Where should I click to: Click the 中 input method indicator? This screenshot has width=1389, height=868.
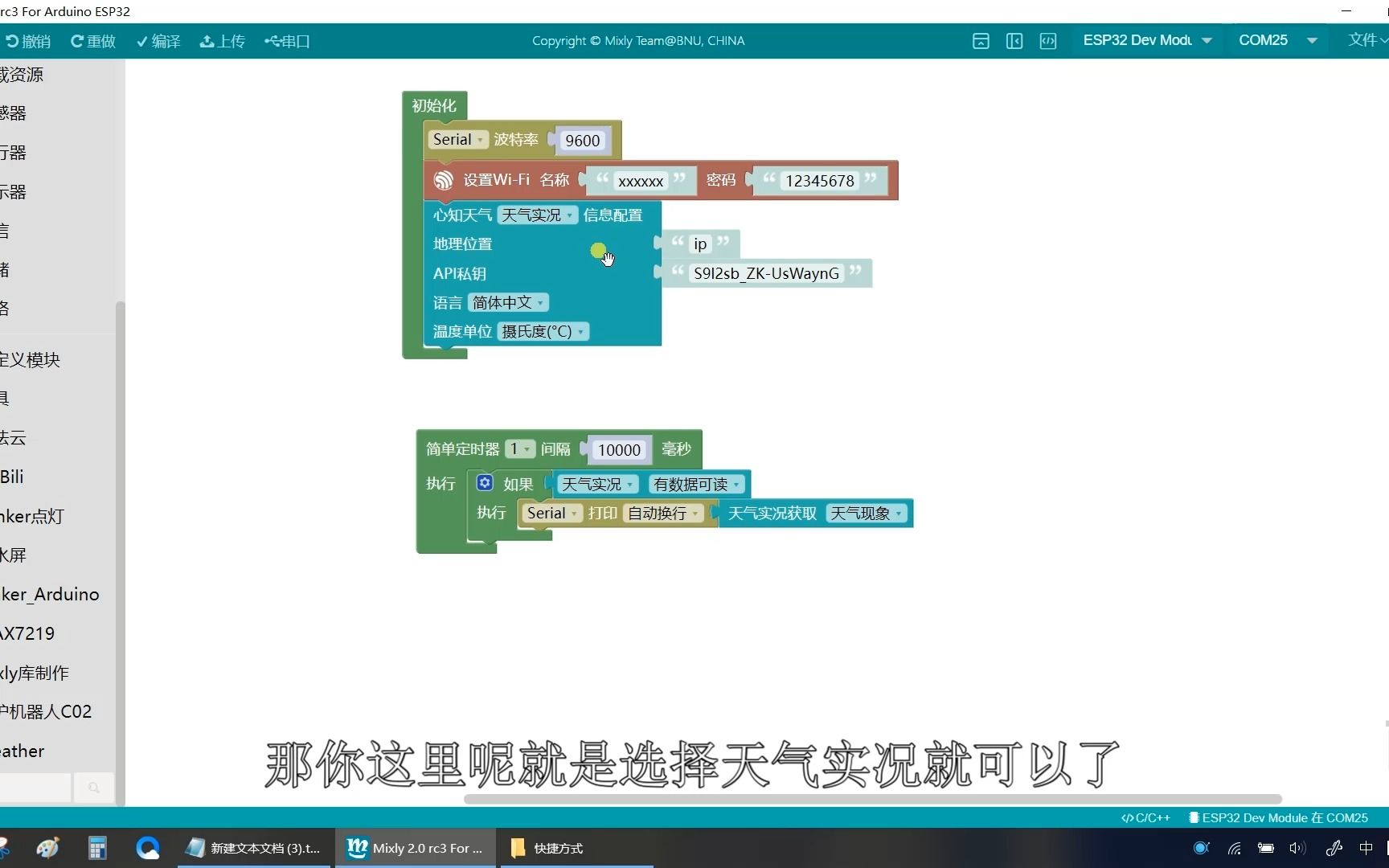[x=1366, y=848]
